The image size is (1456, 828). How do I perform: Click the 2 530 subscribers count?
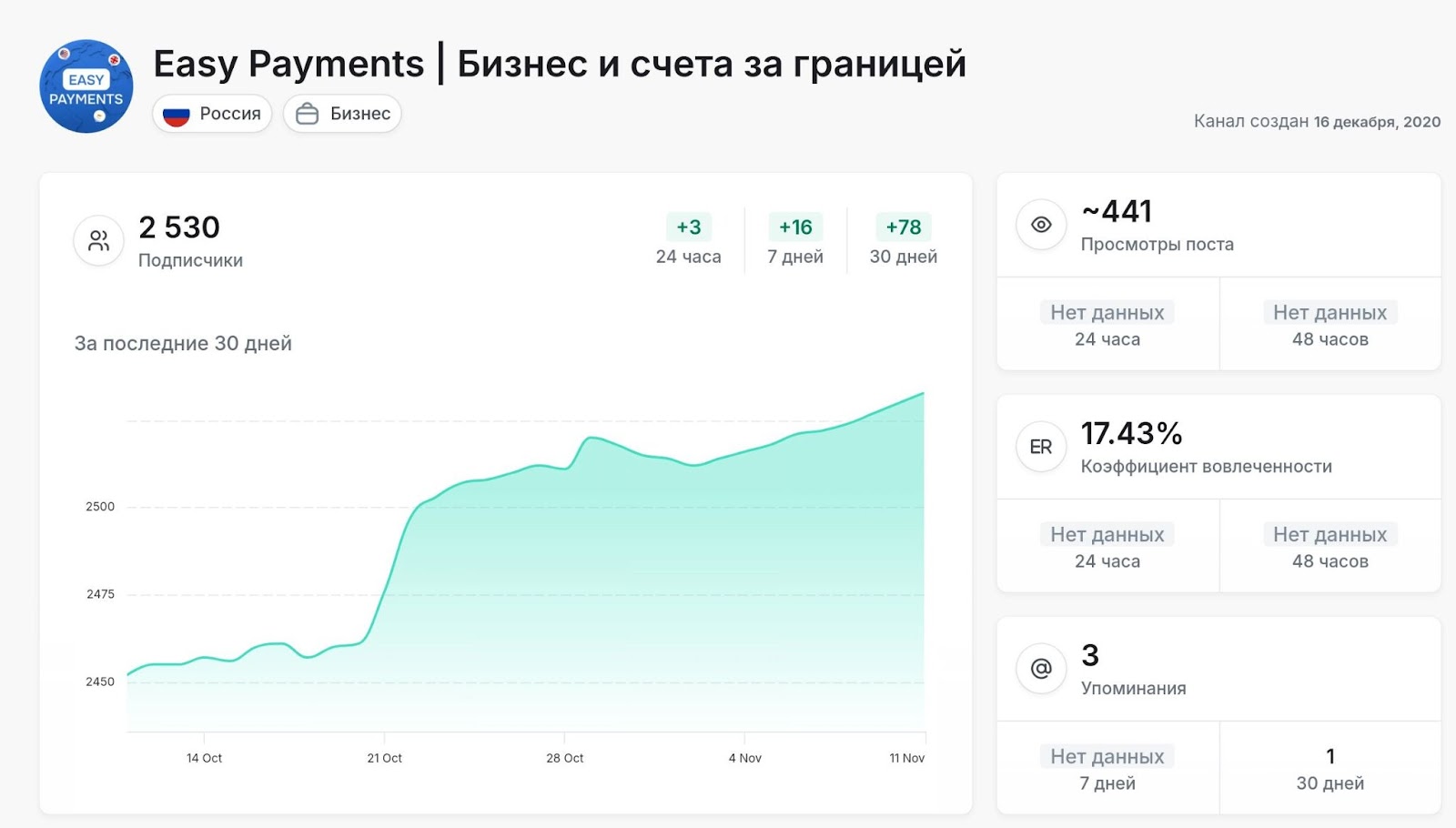point(179,227)
